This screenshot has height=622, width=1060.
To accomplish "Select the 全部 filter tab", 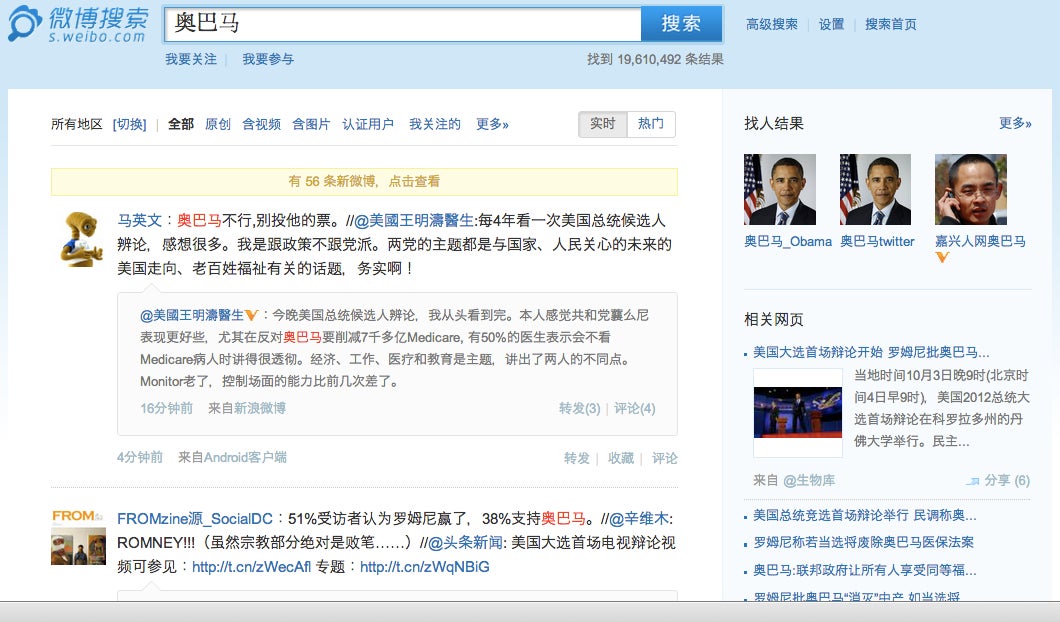I will [180, 124].
